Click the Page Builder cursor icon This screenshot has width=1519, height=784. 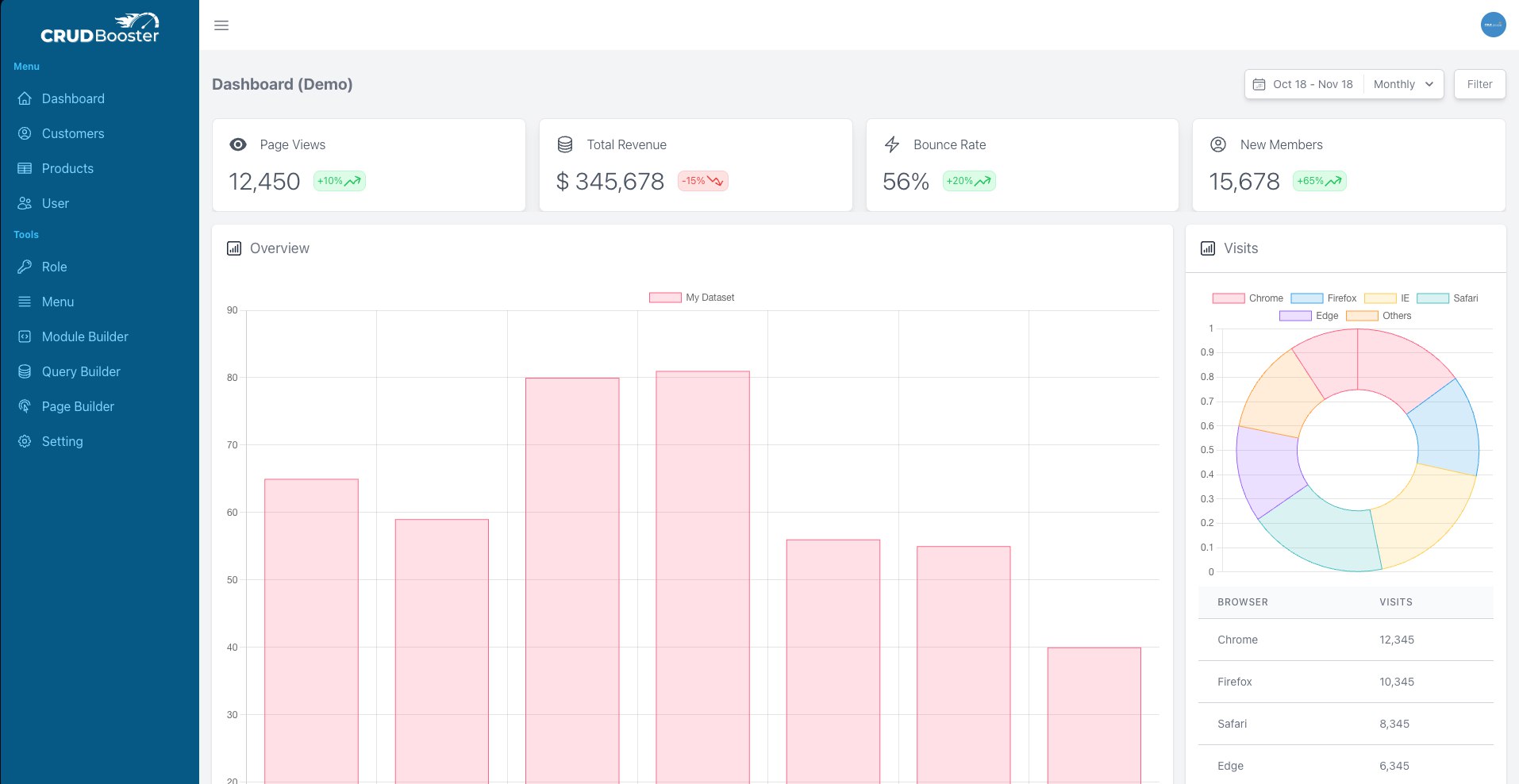[x=25, y=406]
